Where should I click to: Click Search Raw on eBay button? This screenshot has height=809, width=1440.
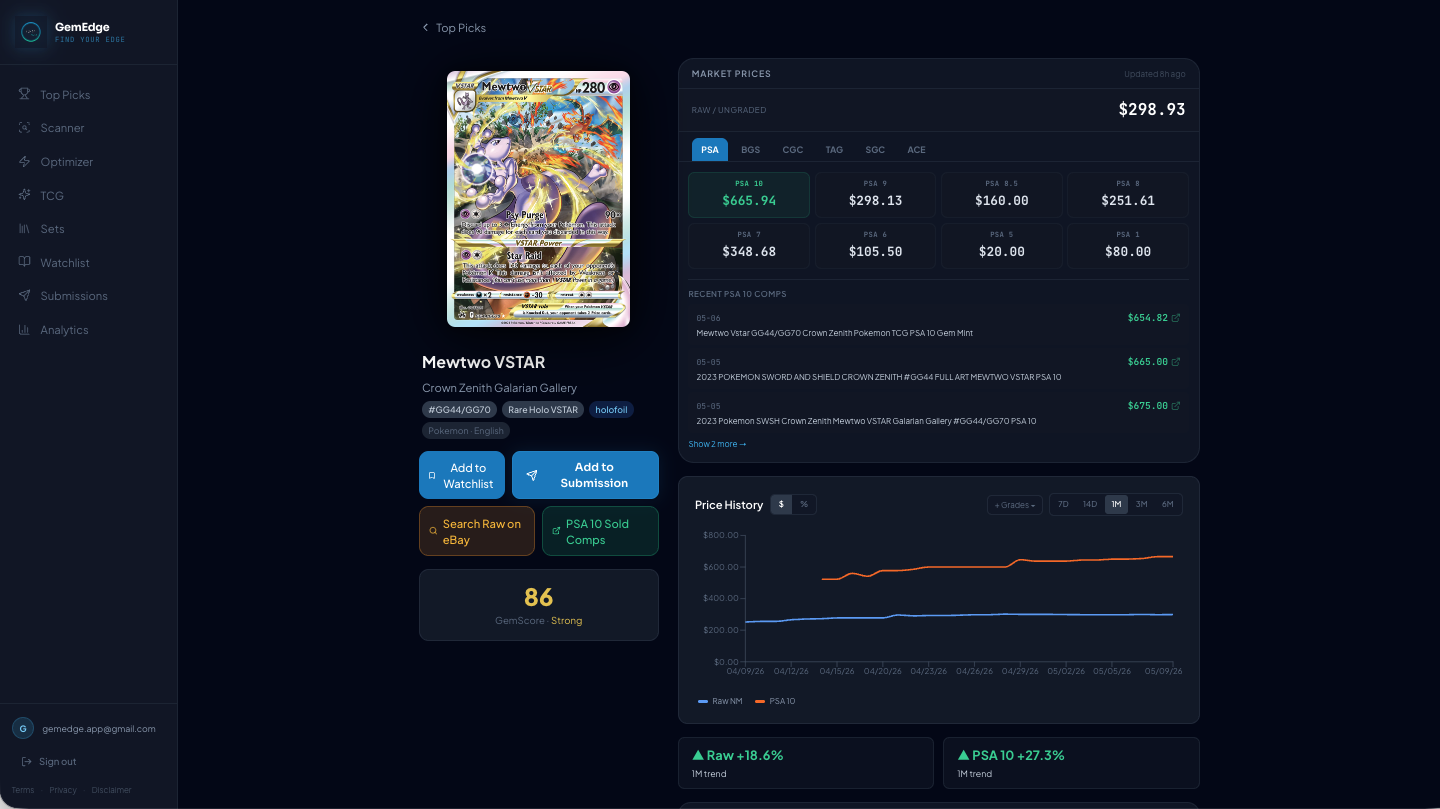tap(477, 531)
